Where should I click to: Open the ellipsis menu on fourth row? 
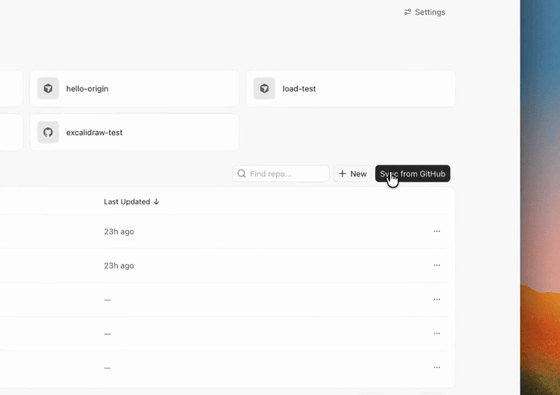(x=437, y=333)
